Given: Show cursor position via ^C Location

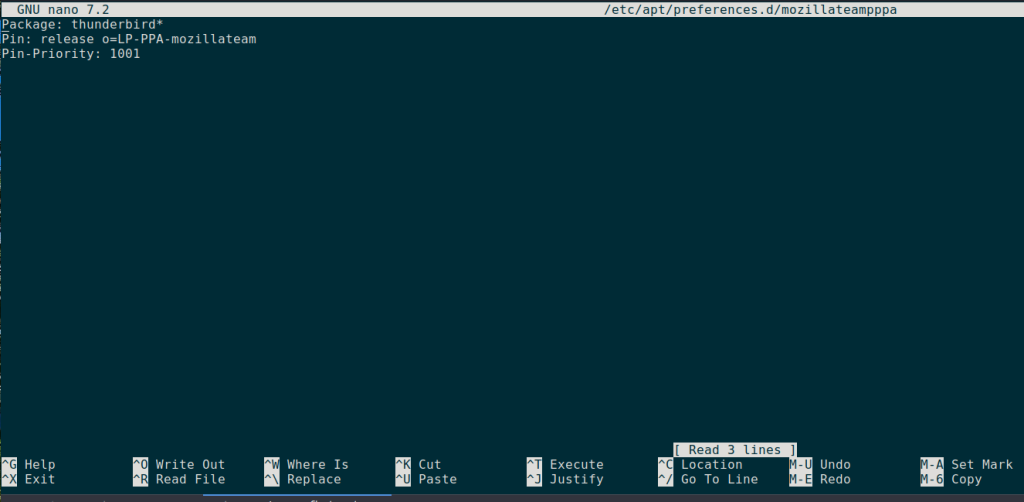Looking at the screenshot, I should [x=700, y=465].
